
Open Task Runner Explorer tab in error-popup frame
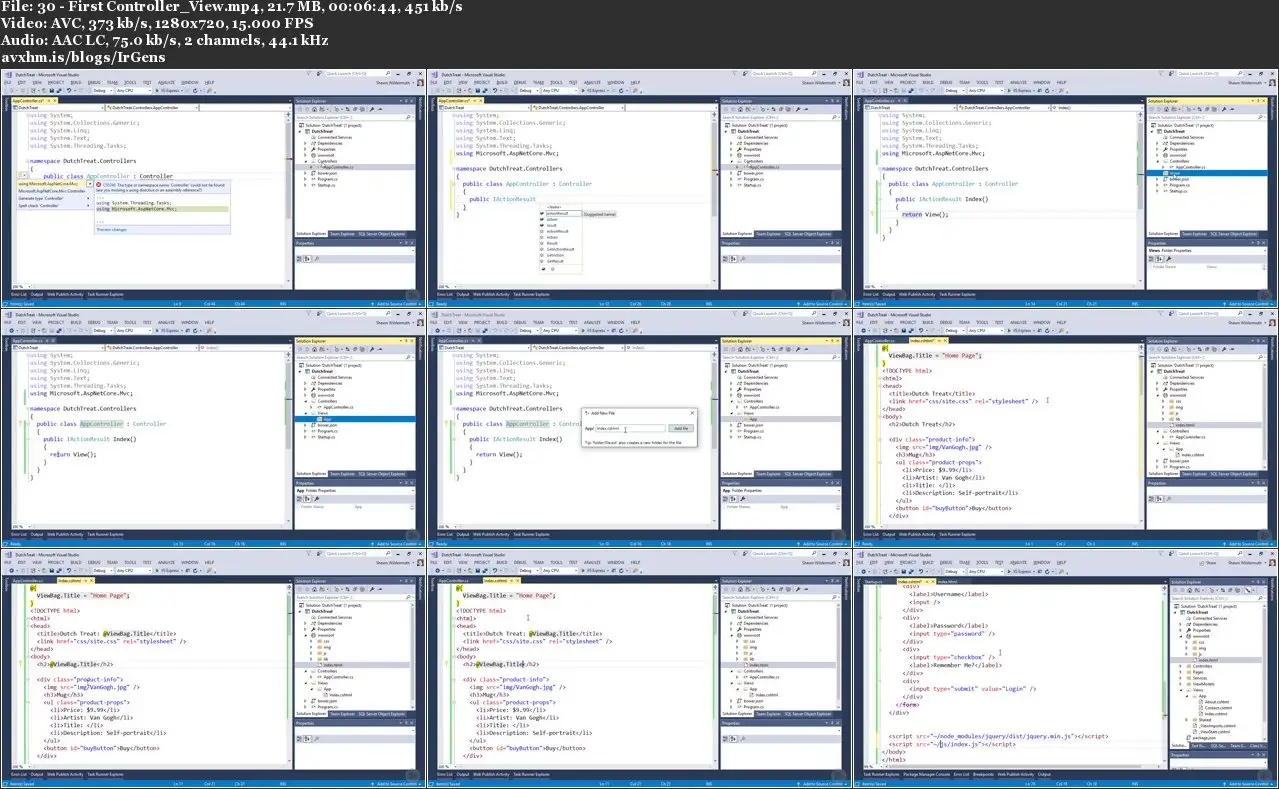coord(105,294)
